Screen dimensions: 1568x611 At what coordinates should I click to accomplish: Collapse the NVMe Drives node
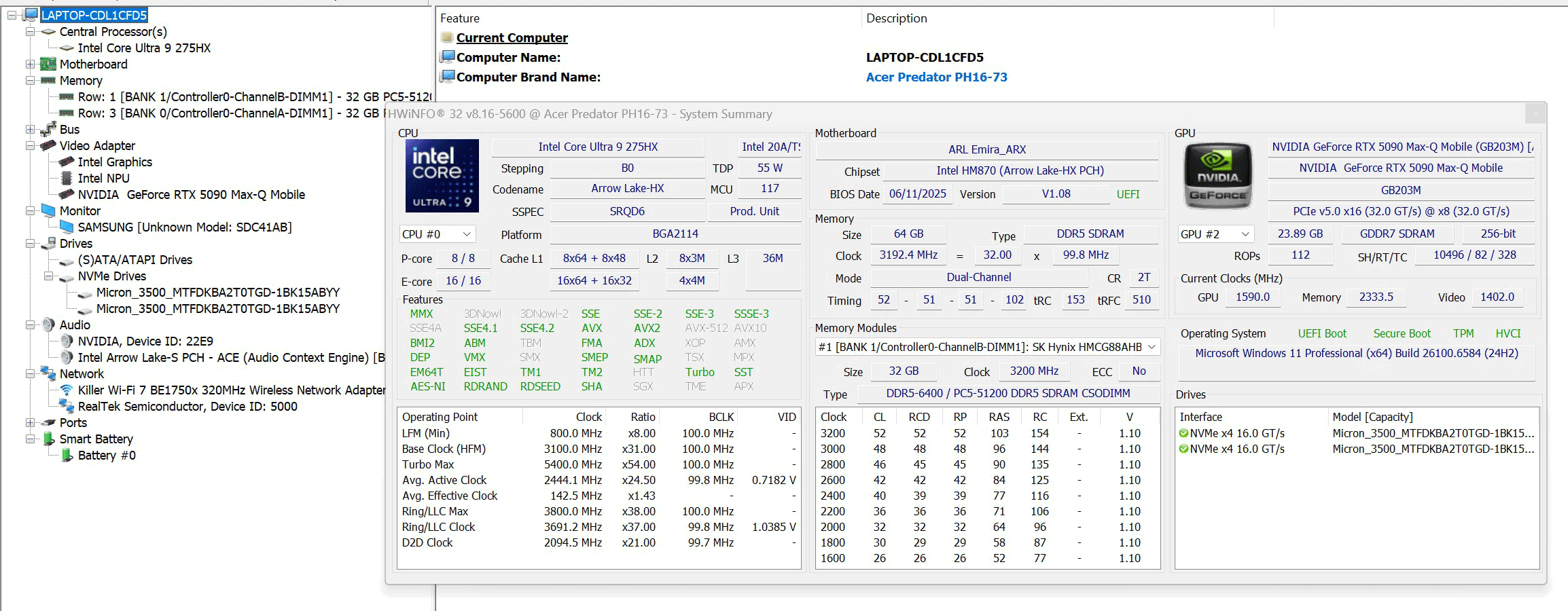pyautogui.click(x=48, y=276)
